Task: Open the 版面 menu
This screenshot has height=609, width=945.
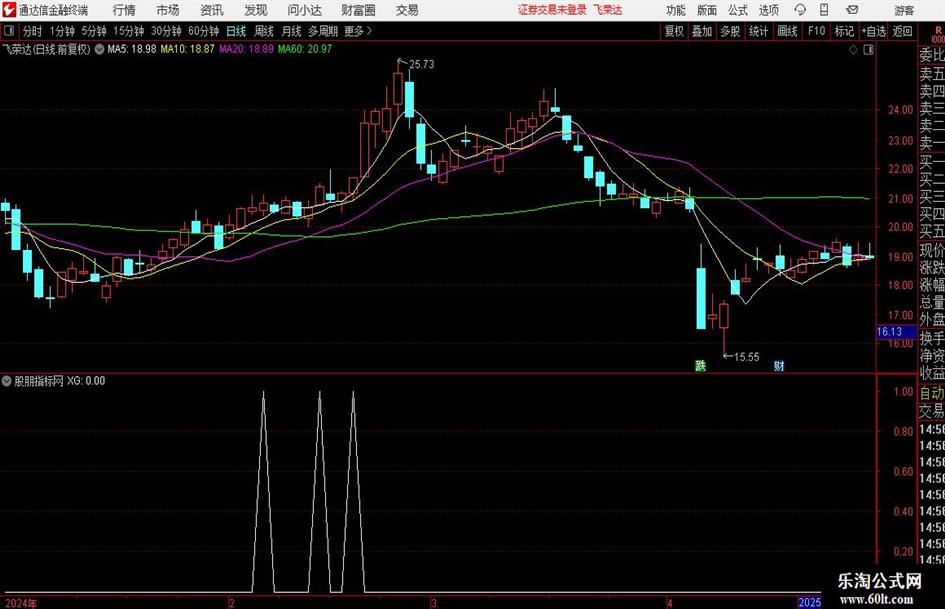Action: click(707, 10)
